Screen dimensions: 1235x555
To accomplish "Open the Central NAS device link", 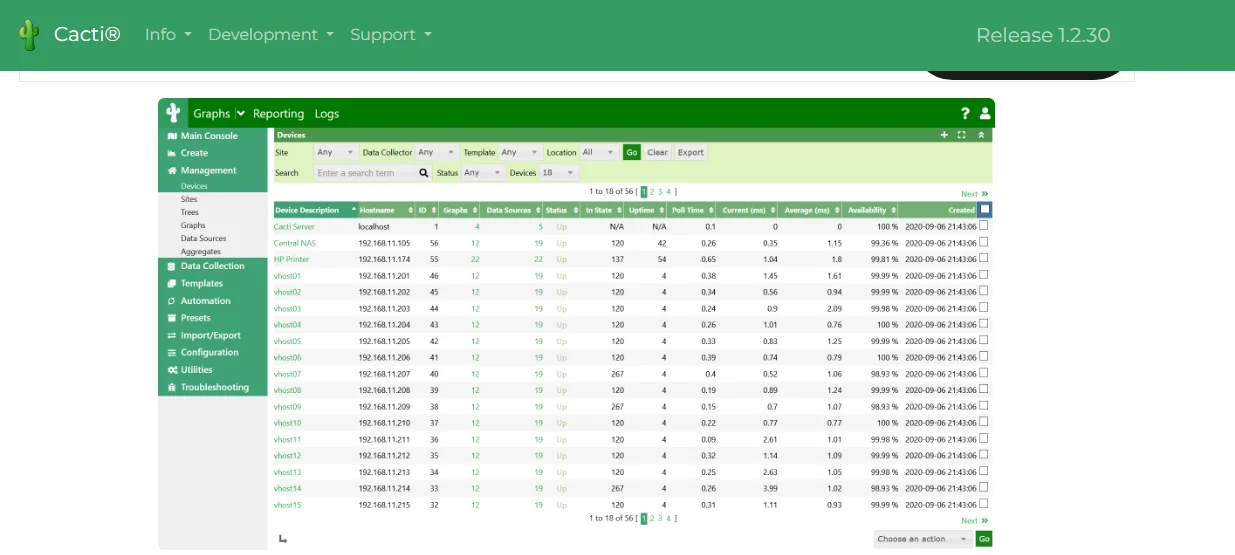I will (x=294, y=243).
